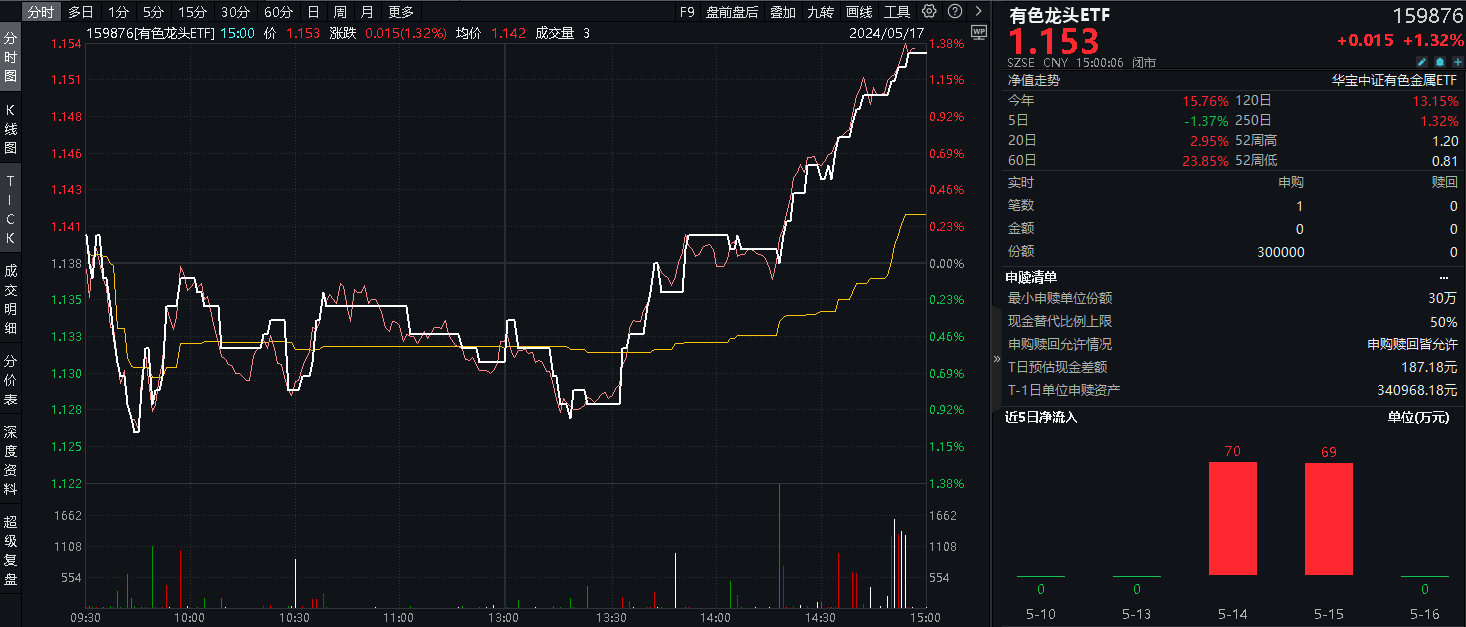Click the 均价 value 1.142 in chart header
1466x627 pixels.
point(508,32)
